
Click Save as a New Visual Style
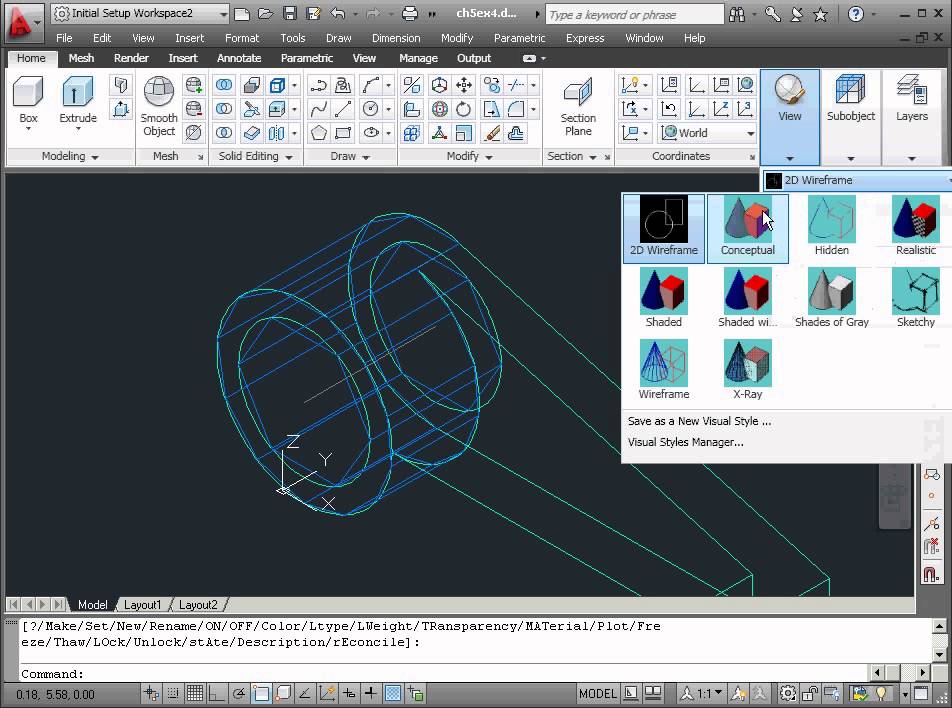699,421
